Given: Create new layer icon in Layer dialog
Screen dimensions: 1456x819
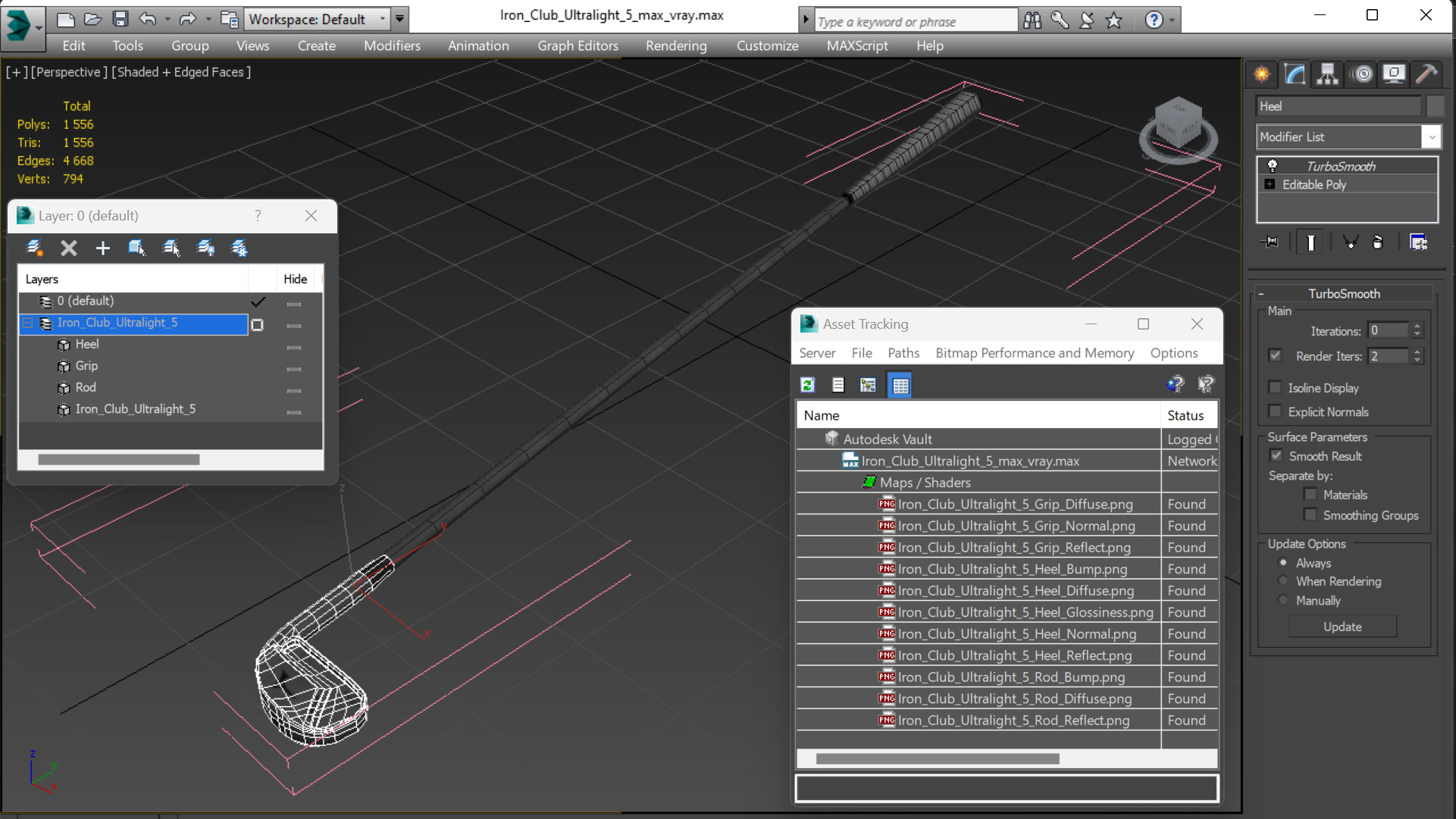Looking at the screenshot, I should (x=34, y=249).
